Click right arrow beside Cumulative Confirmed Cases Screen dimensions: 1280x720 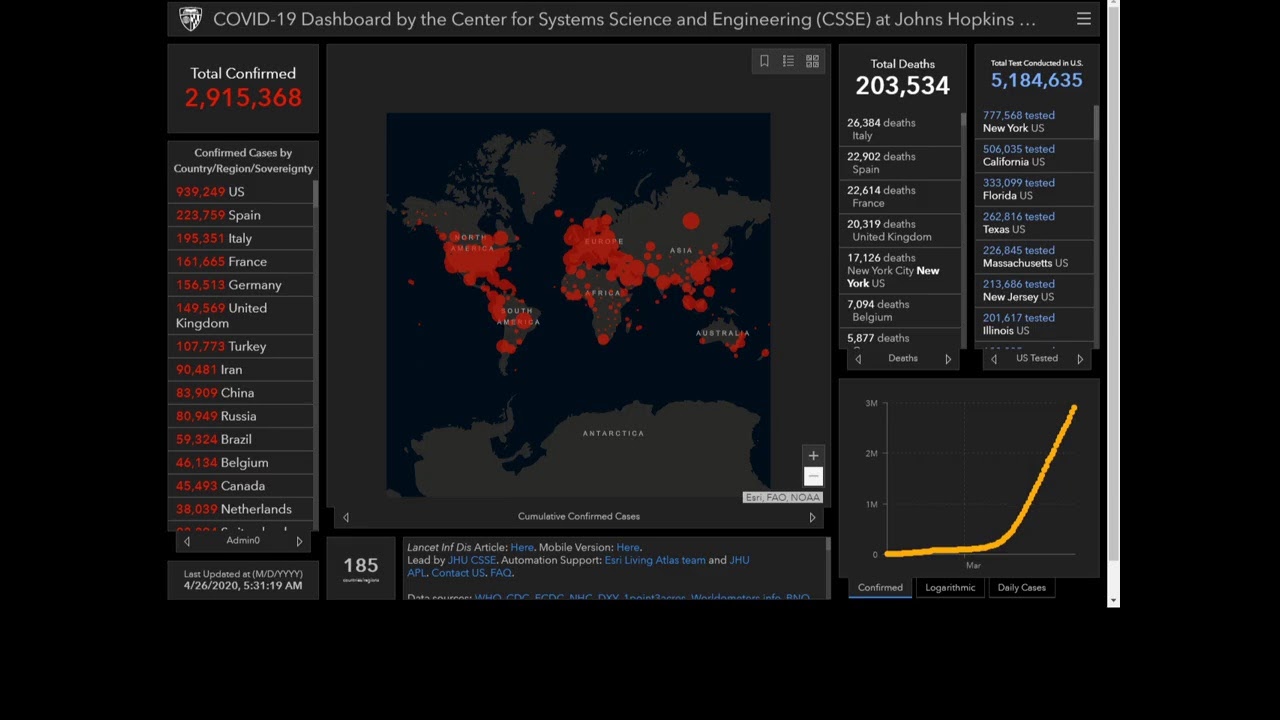[x=812, y=517]
